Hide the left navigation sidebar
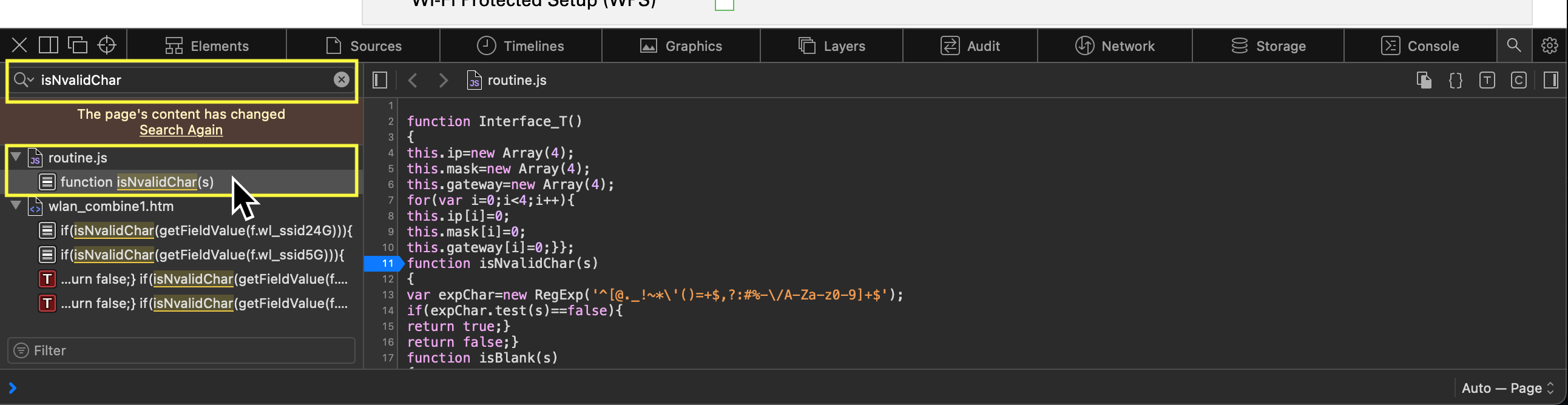This screenshot has width=1568, height=405. (380, 80)
